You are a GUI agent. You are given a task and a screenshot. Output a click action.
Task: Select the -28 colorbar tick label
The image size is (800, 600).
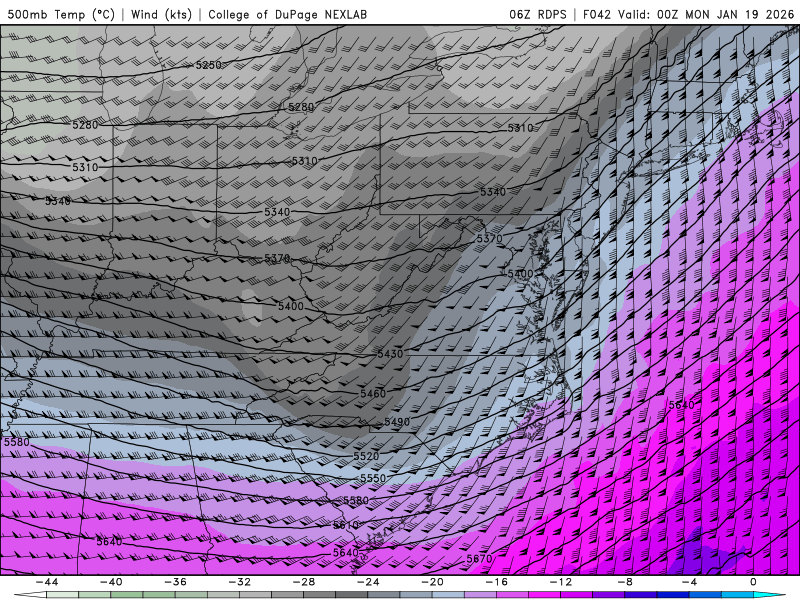pos(304,582)
